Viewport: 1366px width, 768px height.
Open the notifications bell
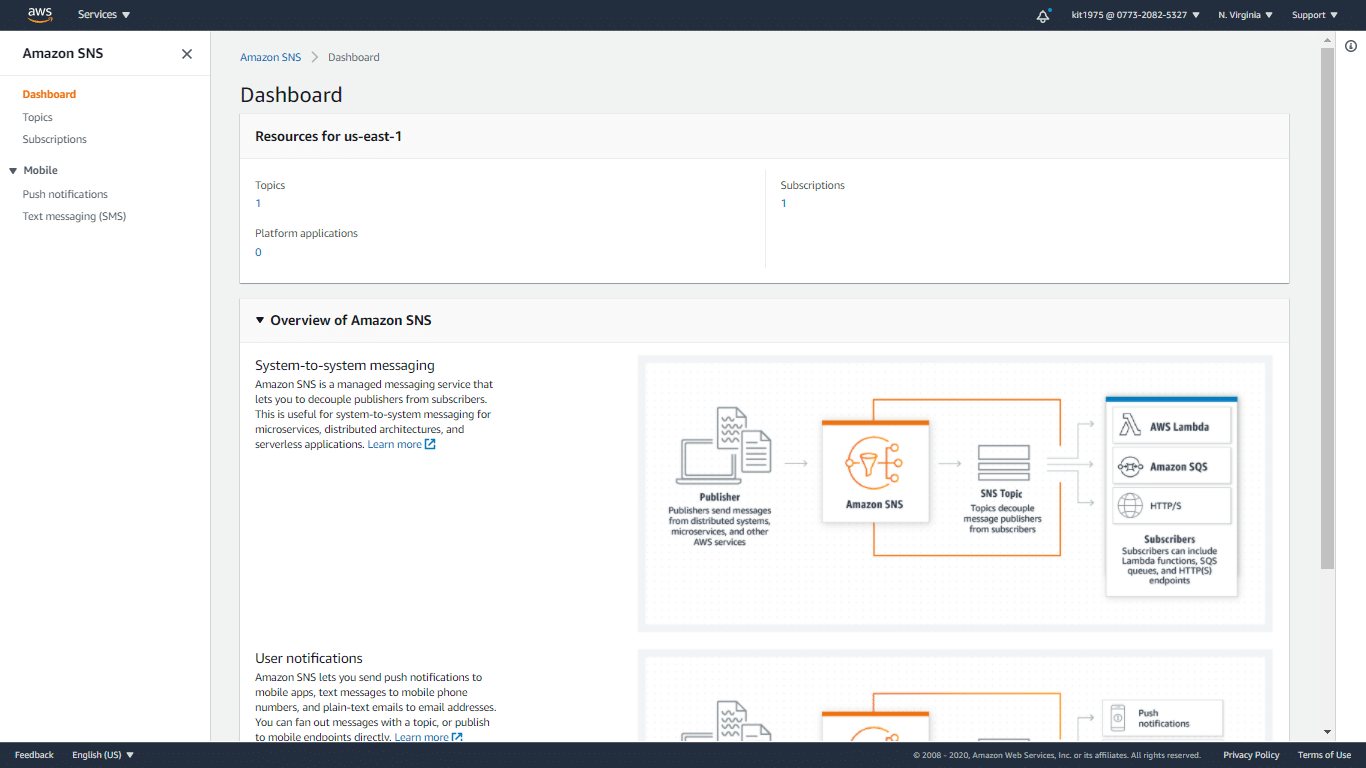click(1043, 15)
